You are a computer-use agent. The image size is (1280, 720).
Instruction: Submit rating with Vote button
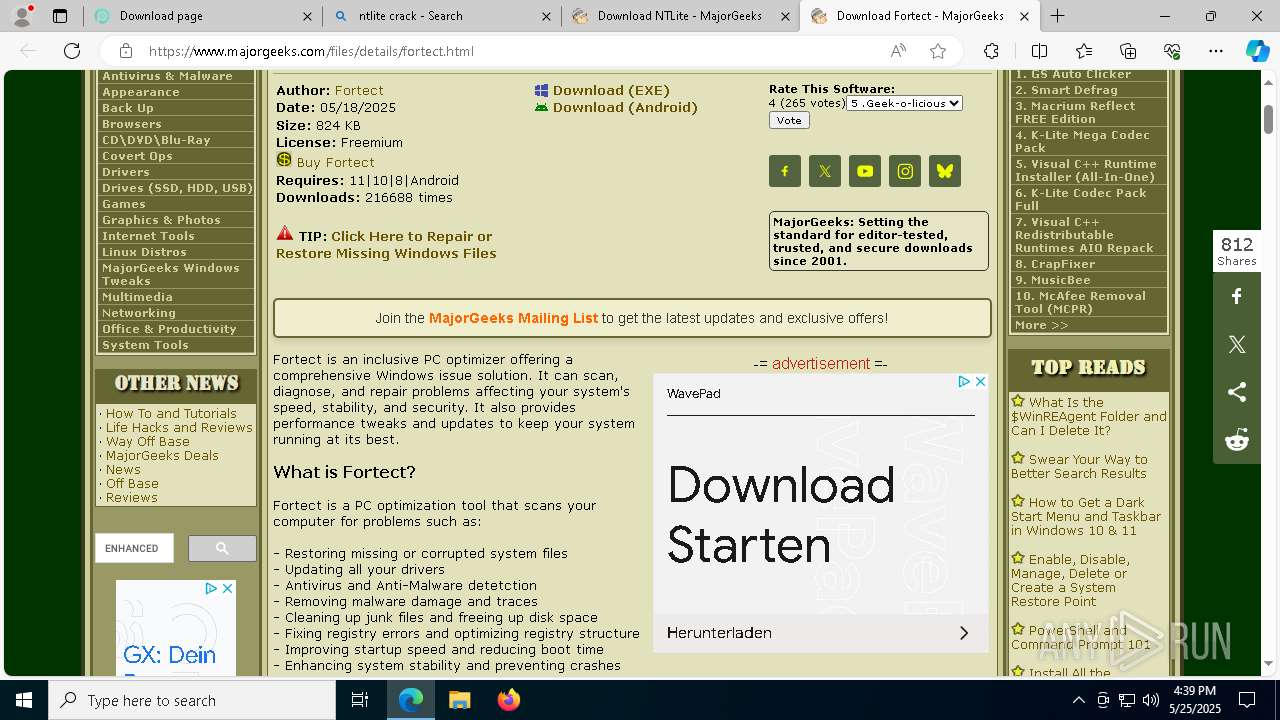[x=789, y=120]
